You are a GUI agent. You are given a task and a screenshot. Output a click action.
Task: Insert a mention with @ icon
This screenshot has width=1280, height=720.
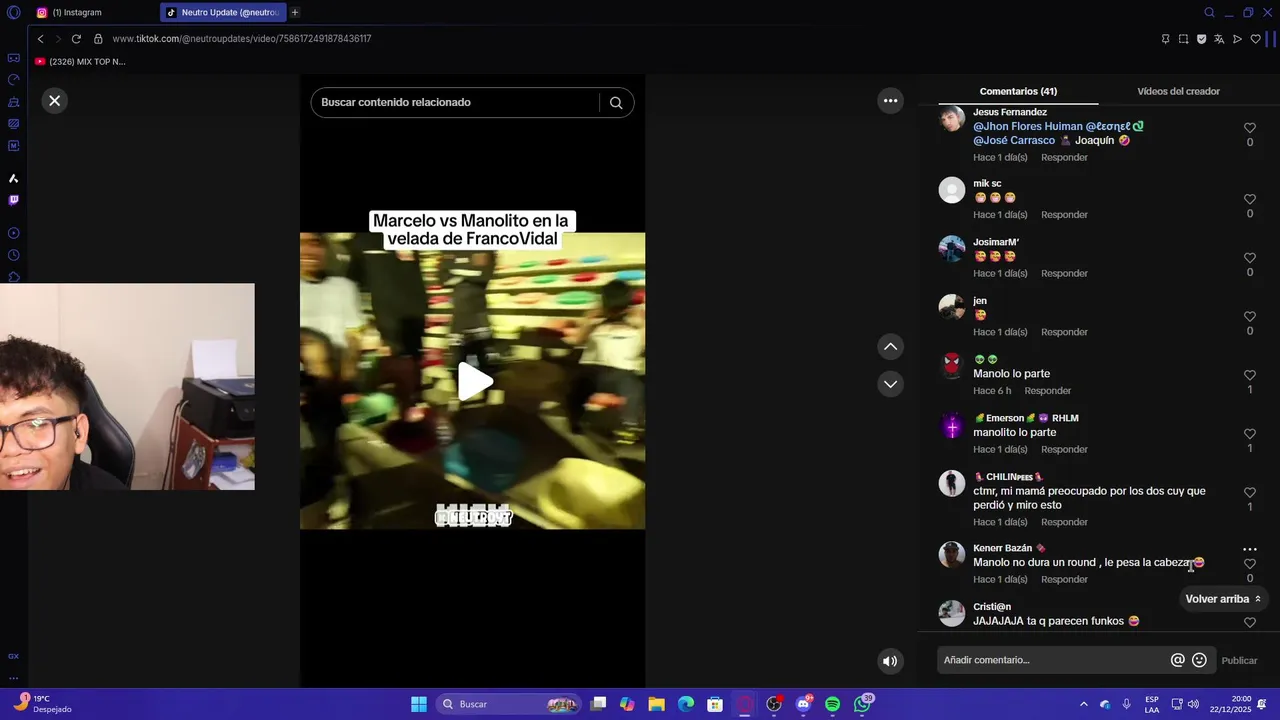click(1178, 660)
